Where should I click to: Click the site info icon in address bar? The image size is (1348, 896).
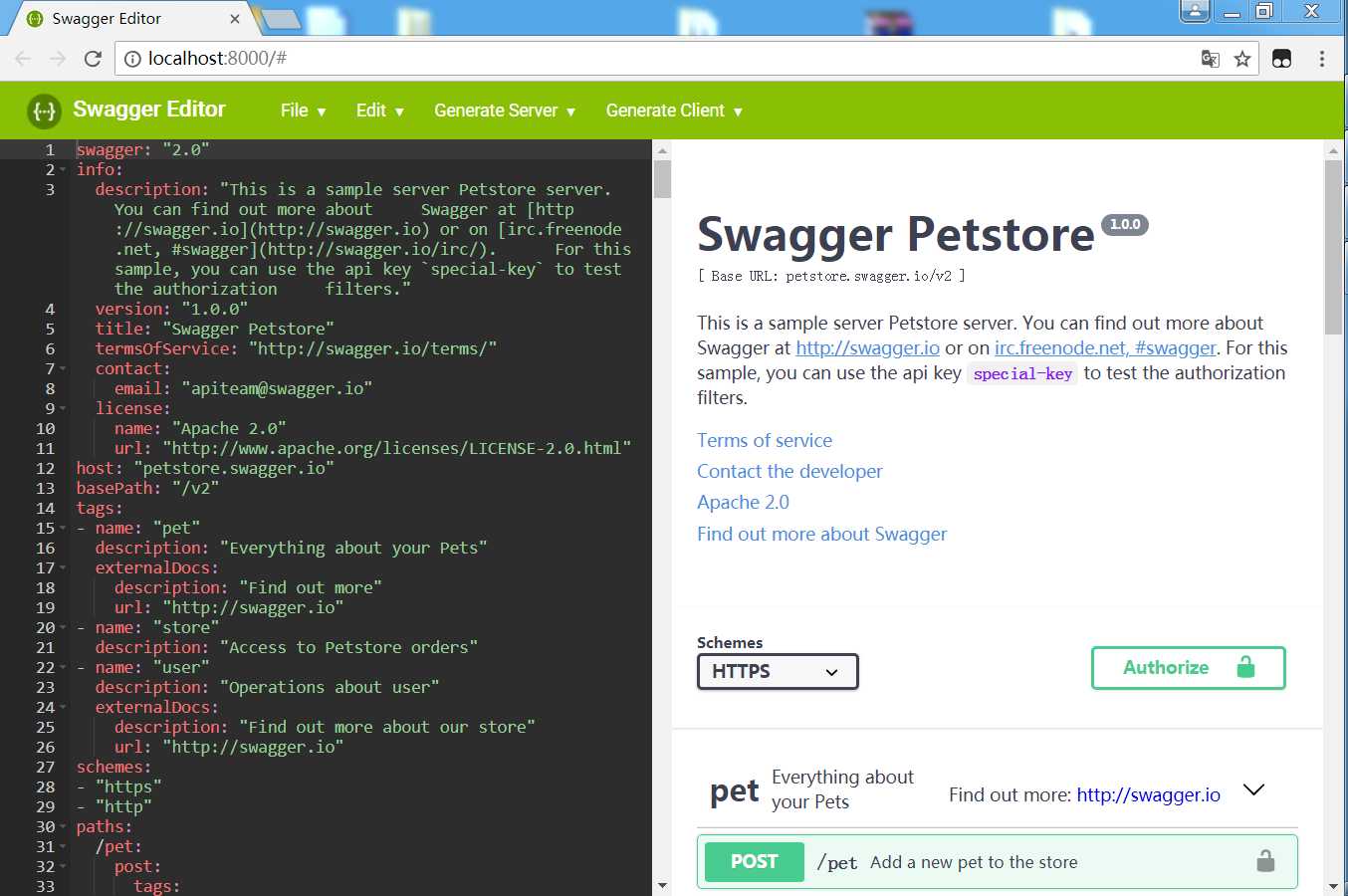tap(132, 59)
